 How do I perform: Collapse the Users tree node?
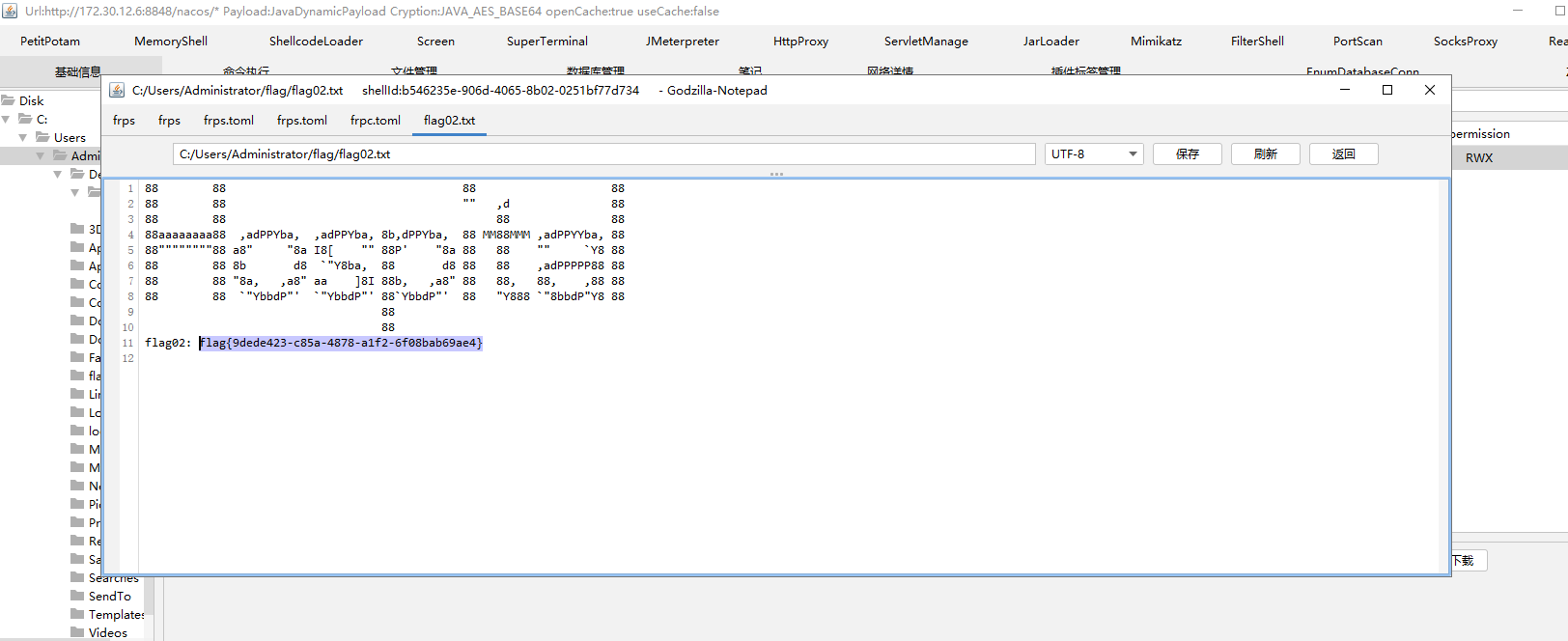pos(23,137)
